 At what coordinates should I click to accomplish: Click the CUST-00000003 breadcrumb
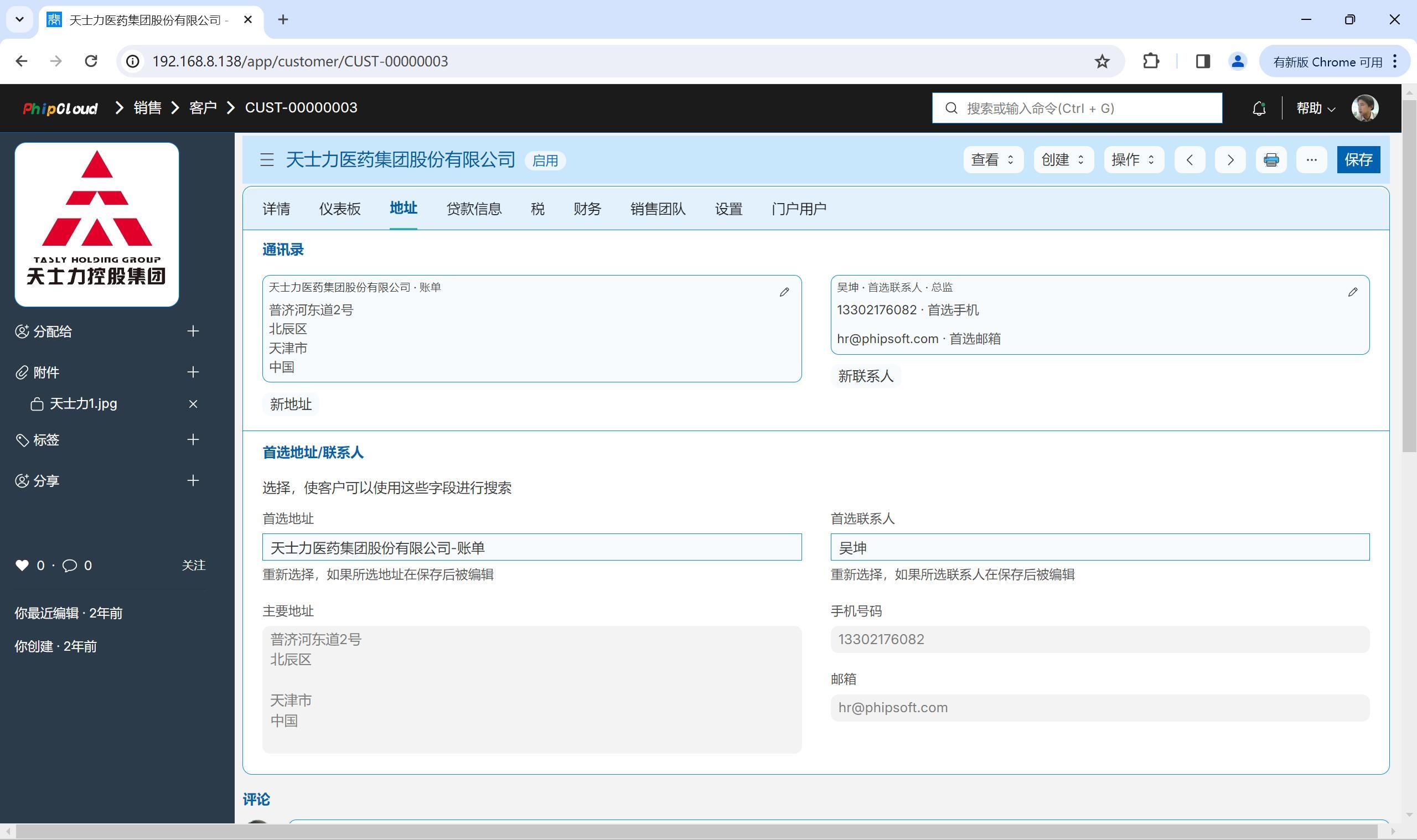click(x=301, y=108)
